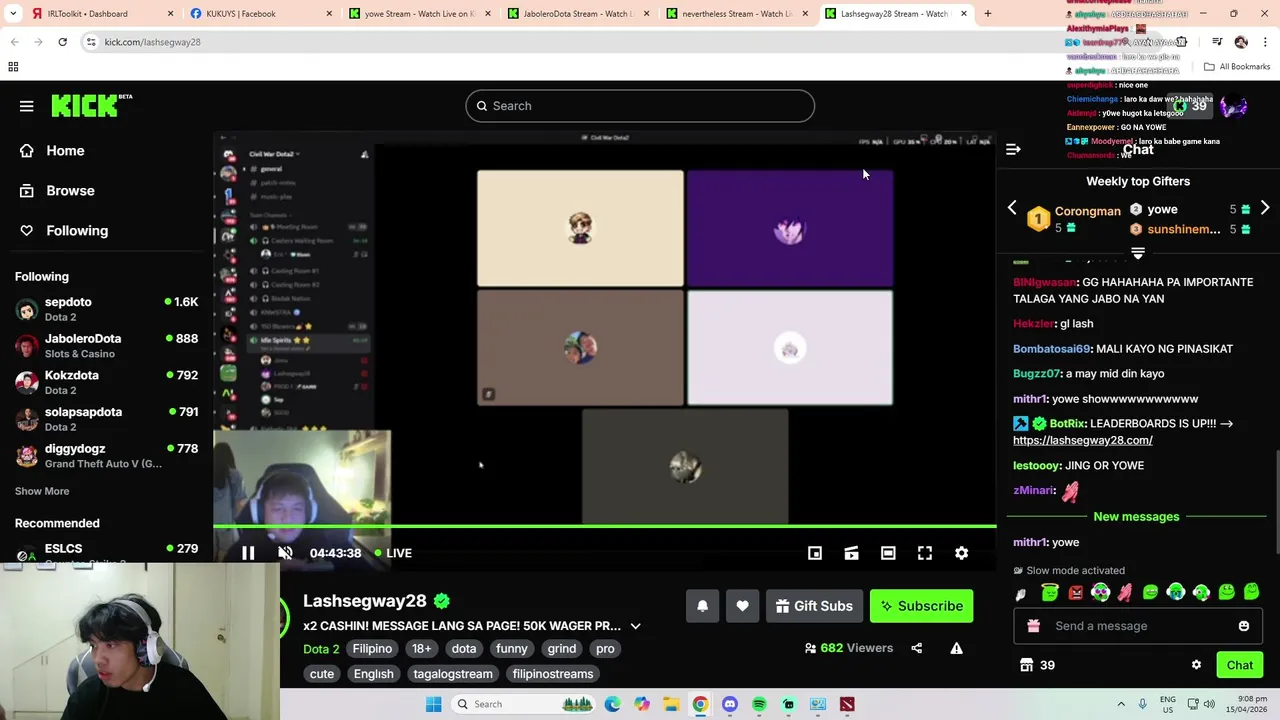
Task: Follow Lashsegway28 using heart button
Action: click(742, 606)
